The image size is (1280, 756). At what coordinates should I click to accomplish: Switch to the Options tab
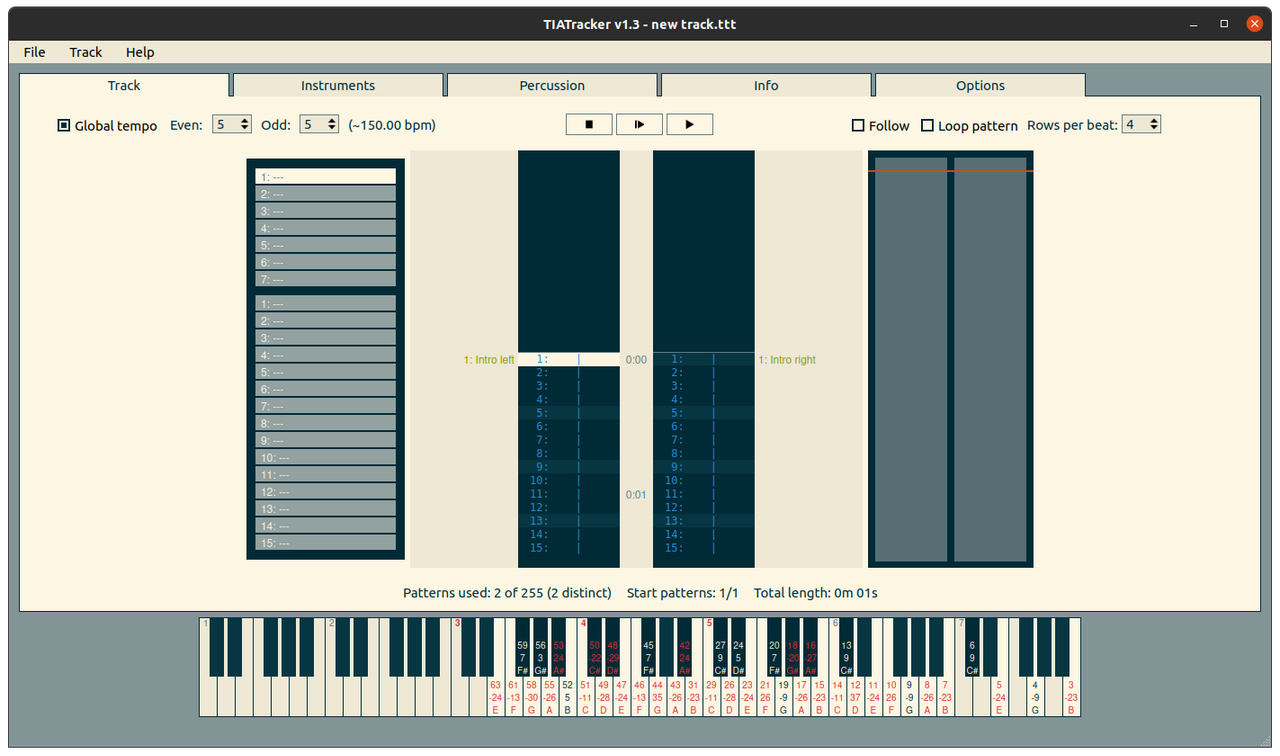coord(980,86)
